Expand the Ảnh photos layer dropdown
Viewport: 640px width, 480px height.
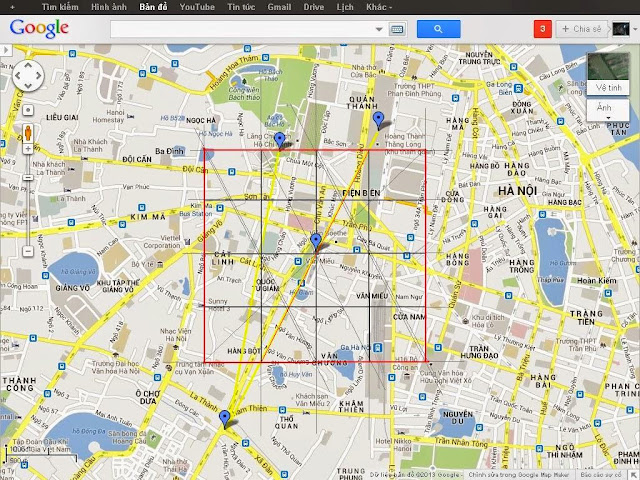(608, 110)
